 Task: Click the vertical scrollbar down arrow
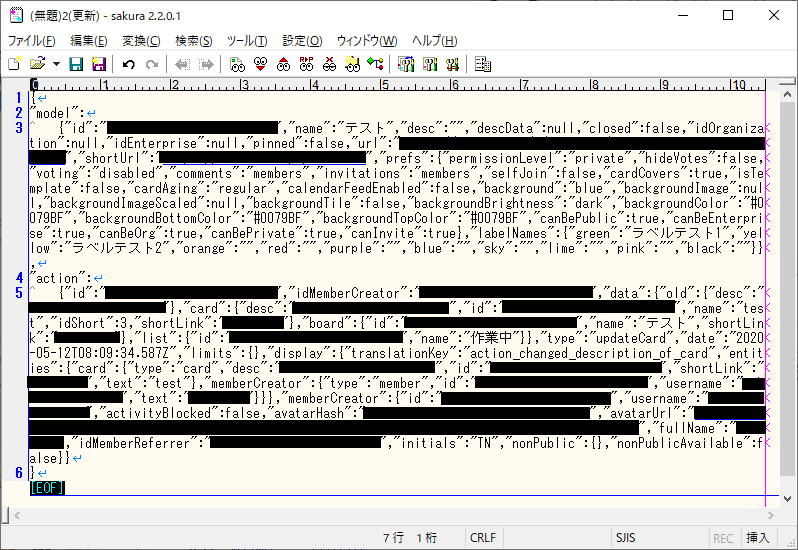[x=787, y=499]
